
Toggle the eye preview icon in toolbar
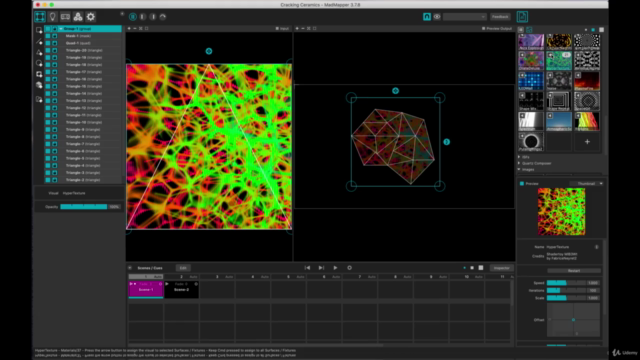point(437,17)
